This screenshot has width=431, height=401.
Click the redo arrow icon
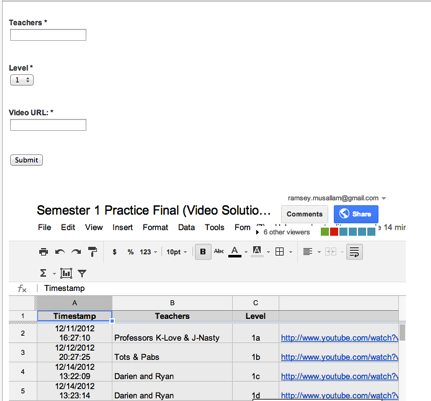pyautogui.click(x=76, y=252)
